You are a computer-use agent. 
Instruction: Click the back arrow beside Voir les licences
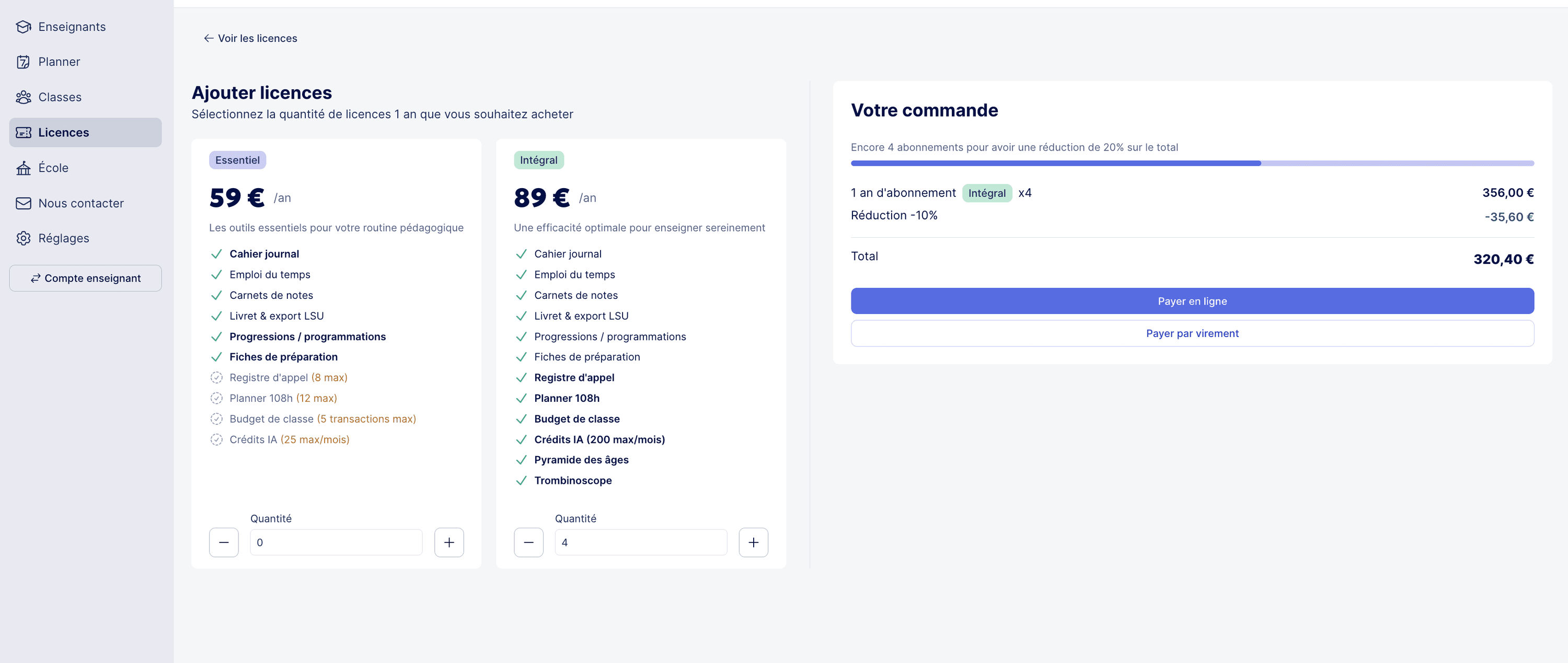pos(208,38)
